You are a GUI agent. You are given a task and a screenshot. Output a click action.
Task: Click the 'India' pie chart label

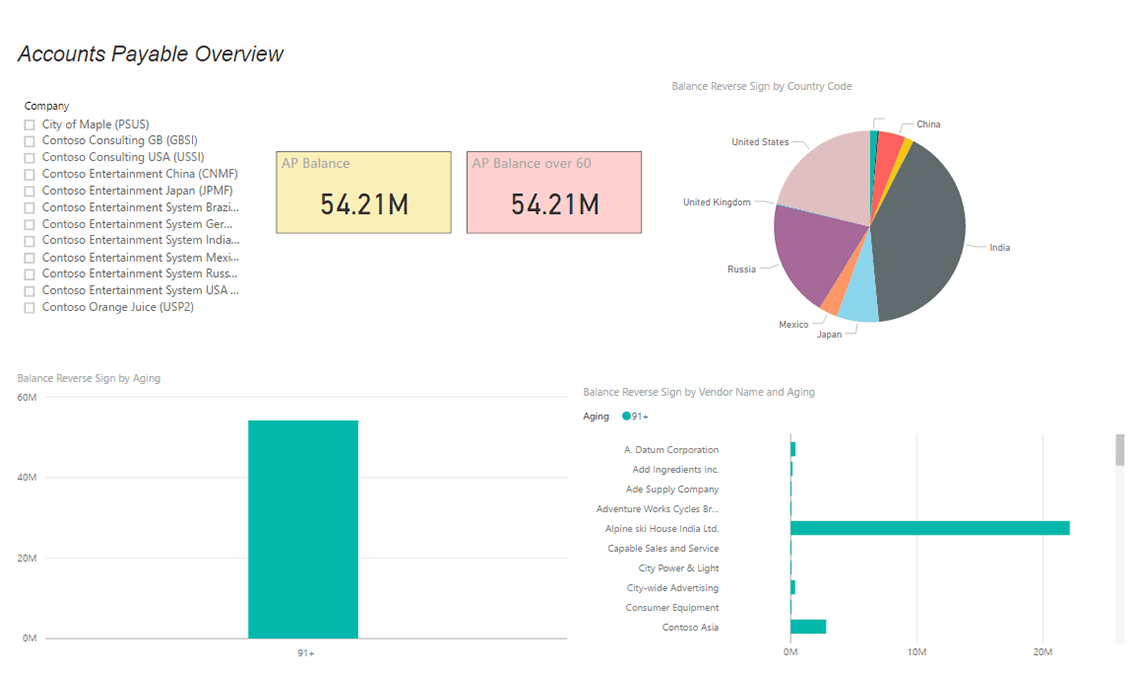pyautogui.click(x=999, y=248)
